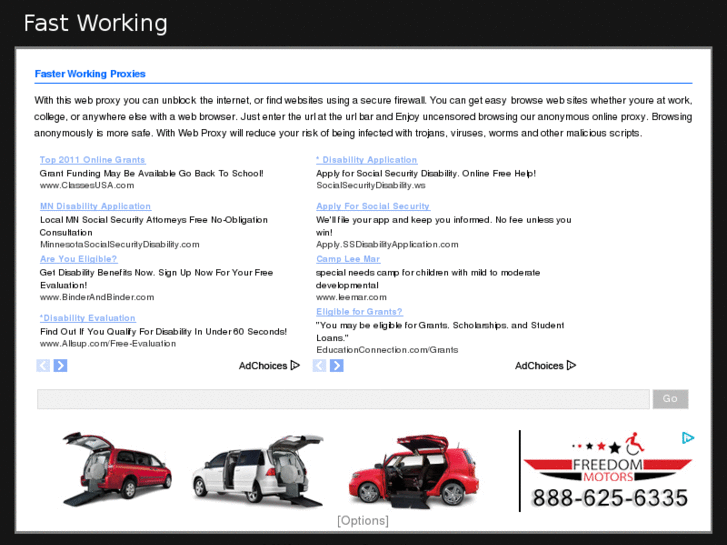Click the www.Allsup.com/Free-Evaluation URL text

[x=108, y=343]
